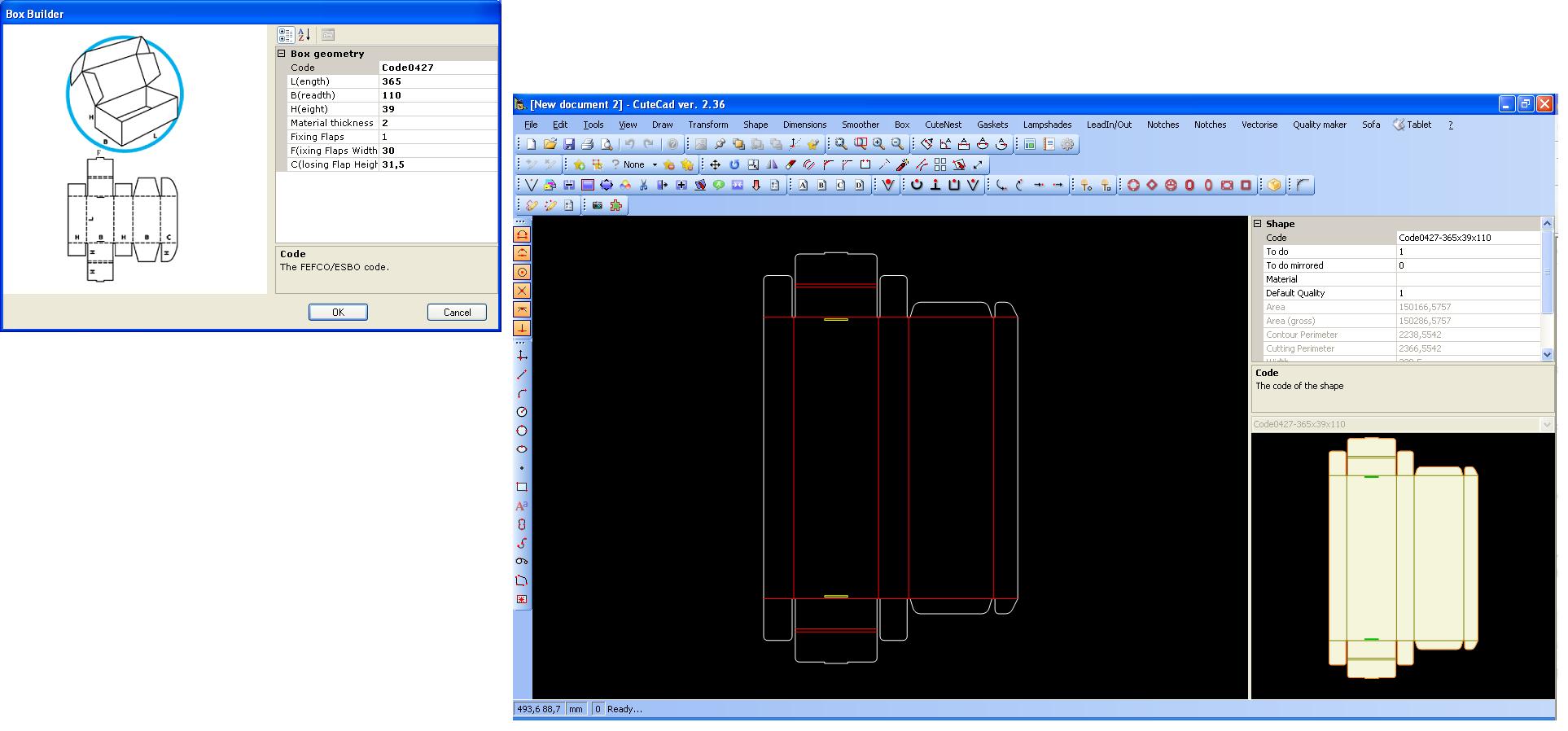Open the None dropdown in toolbar

coord(654,164)
